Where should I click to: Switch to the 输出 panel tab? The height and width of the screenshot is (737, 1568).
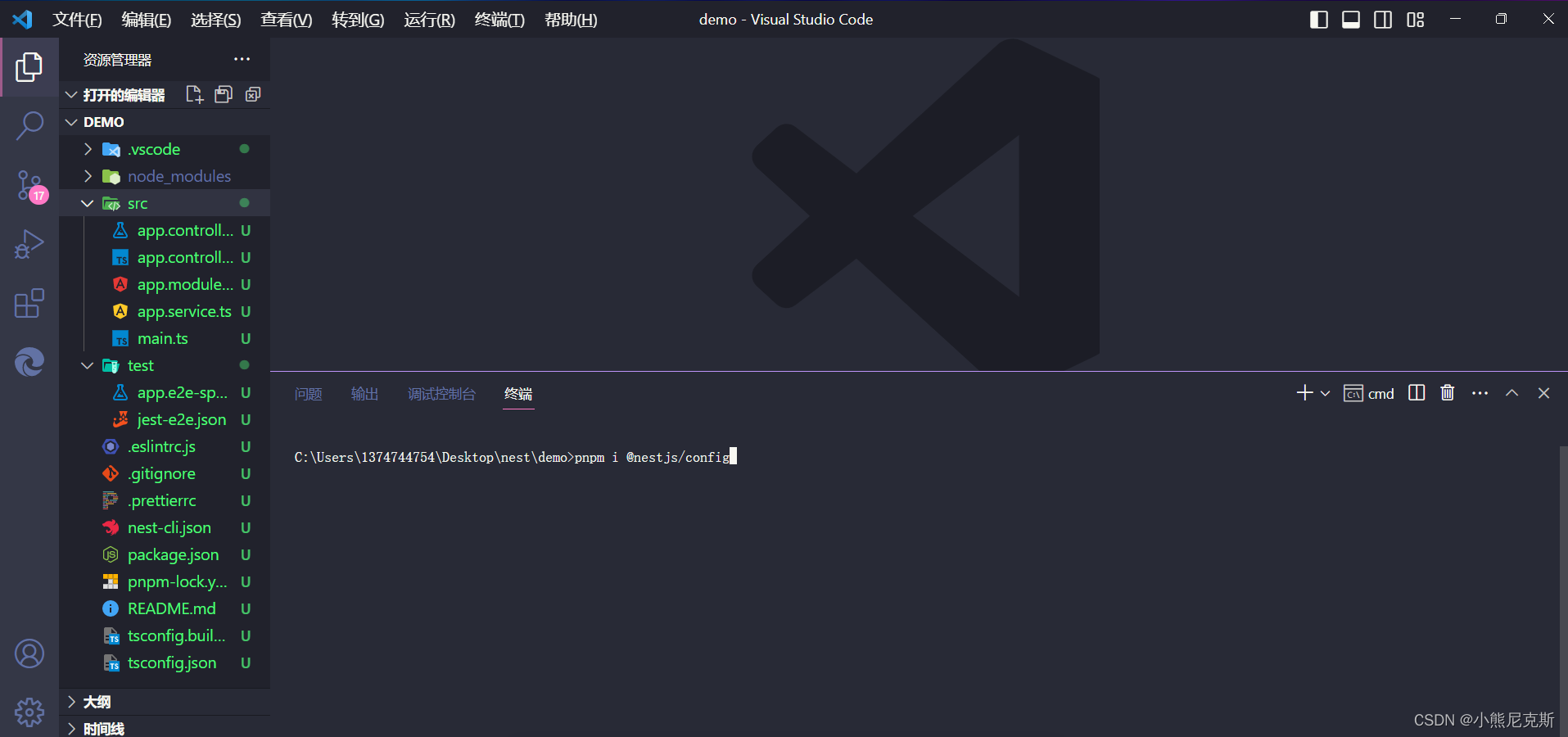[364, 394]
